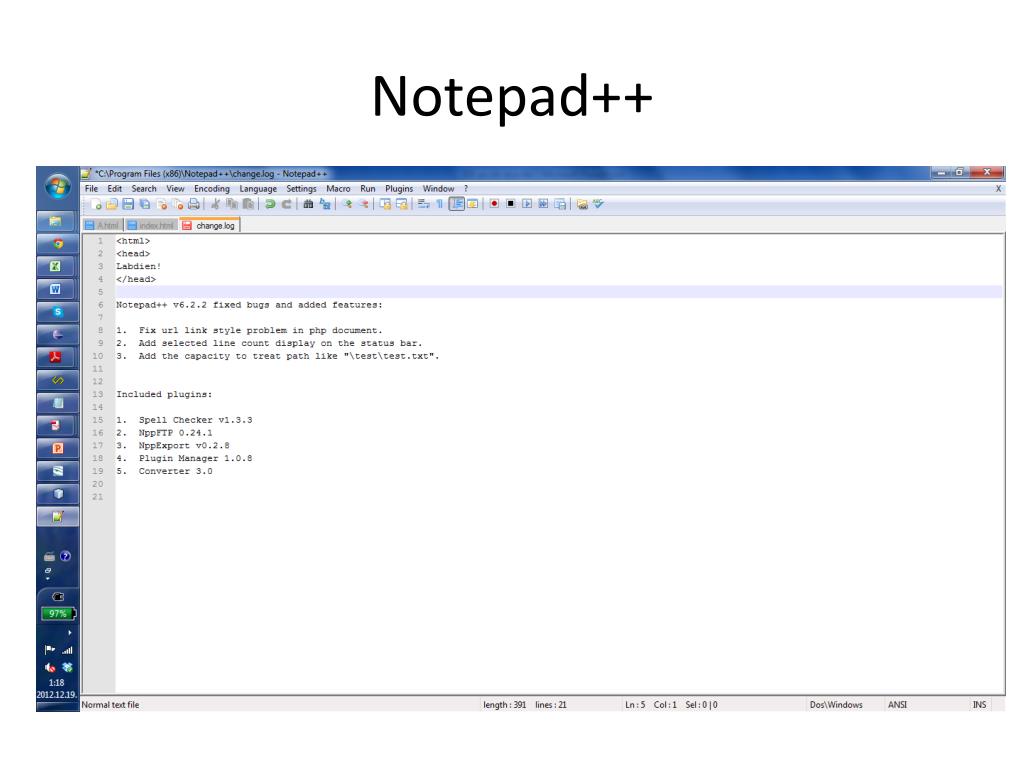The width and height of the screenshot is (1024, 768).
Task: Save the current file with the floppy icon
Action: pos(128,204)
